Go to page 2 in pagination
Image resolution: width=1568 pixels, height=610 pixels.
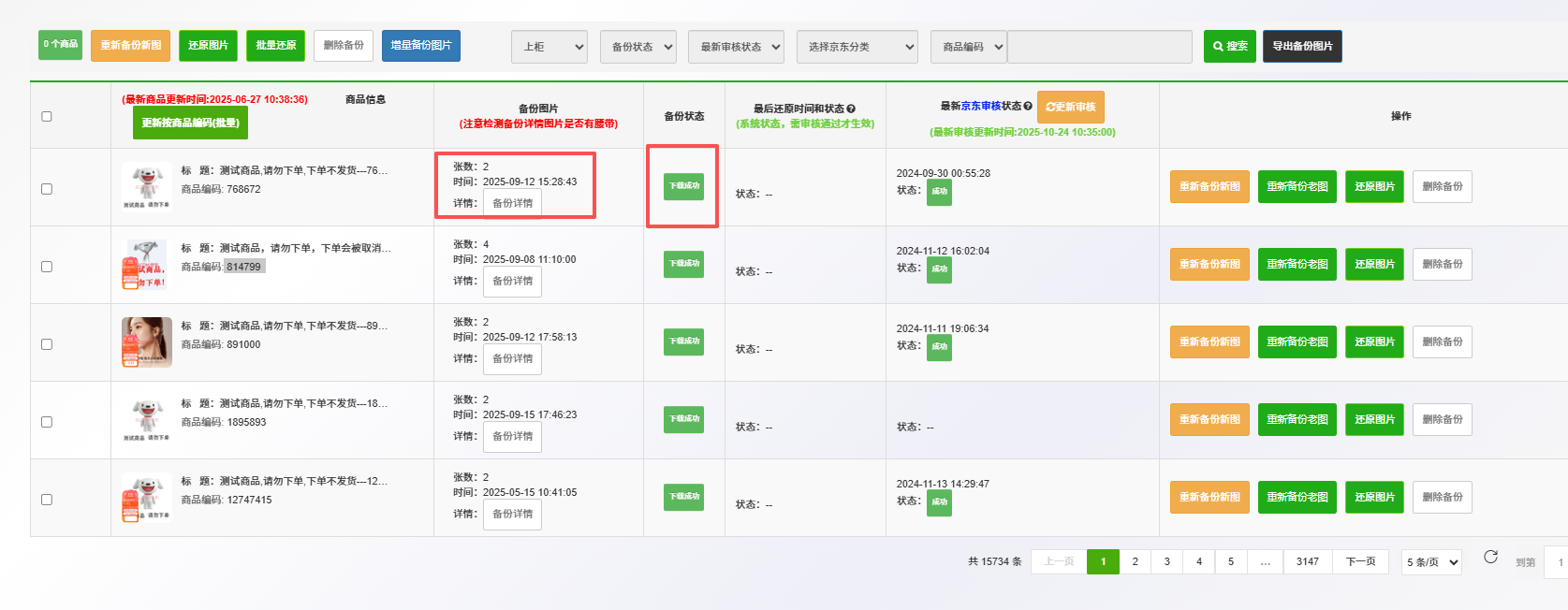point(1135,561)
